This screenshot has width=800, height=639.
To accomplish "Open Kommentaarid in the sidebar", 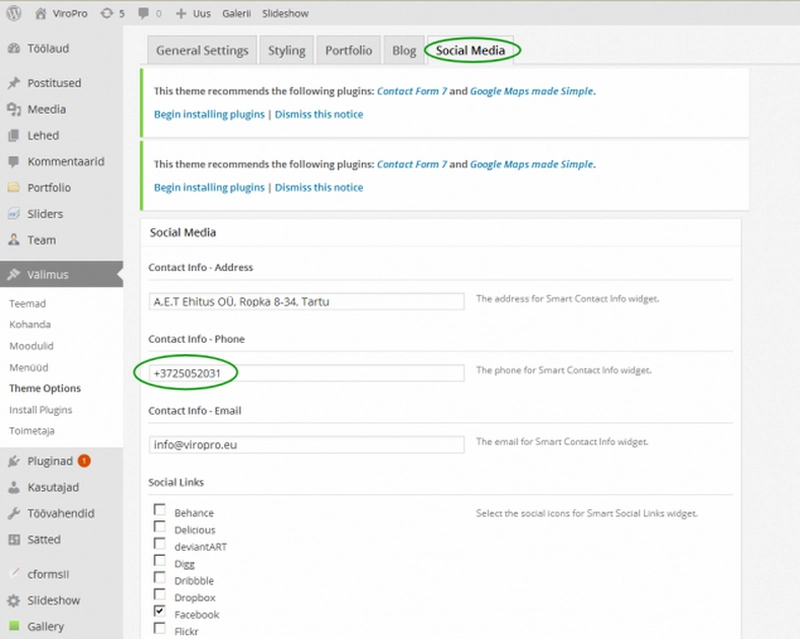I will coord(65,161).
